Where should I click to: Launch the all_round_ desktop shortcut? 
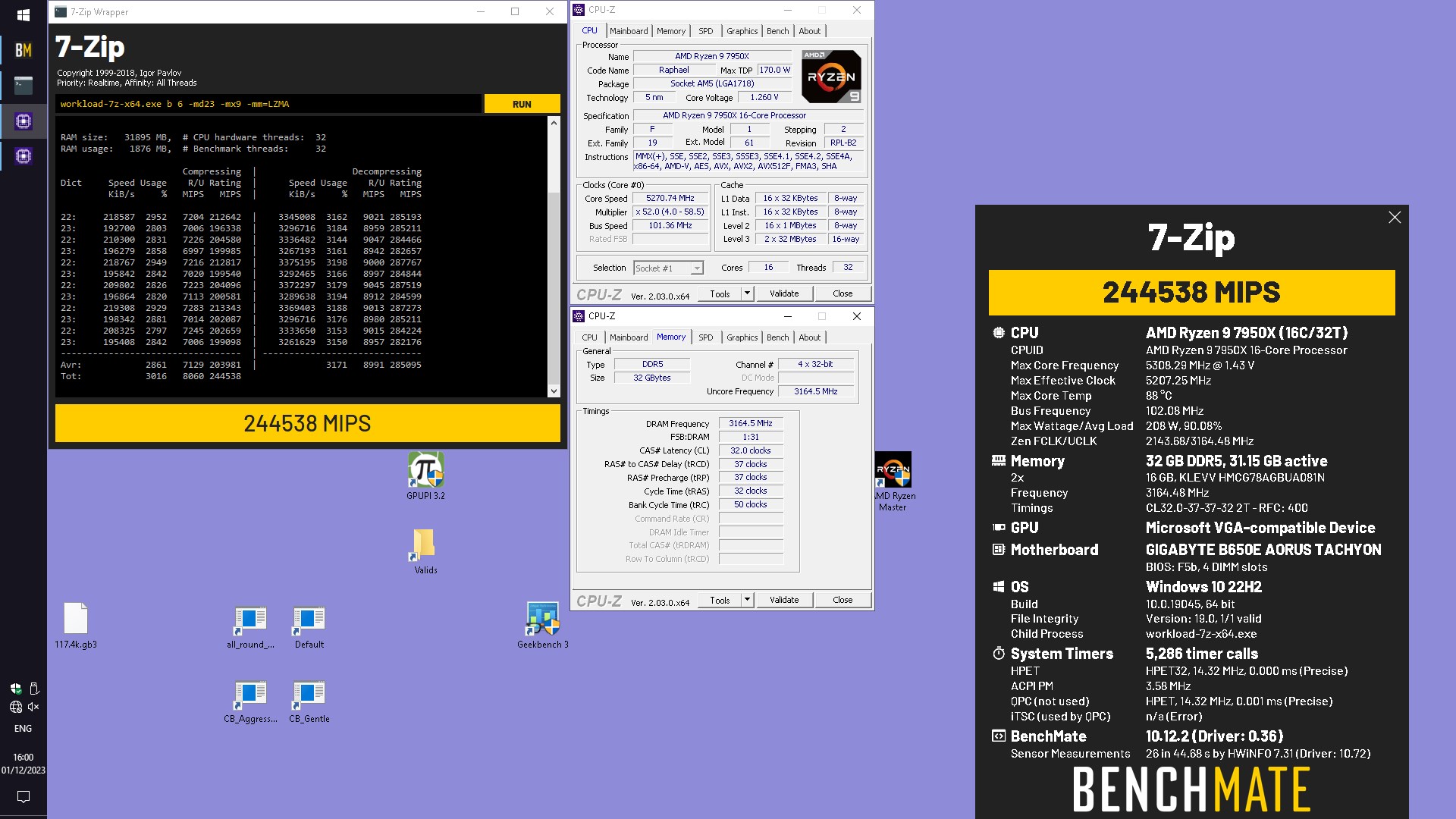point(250,627)
